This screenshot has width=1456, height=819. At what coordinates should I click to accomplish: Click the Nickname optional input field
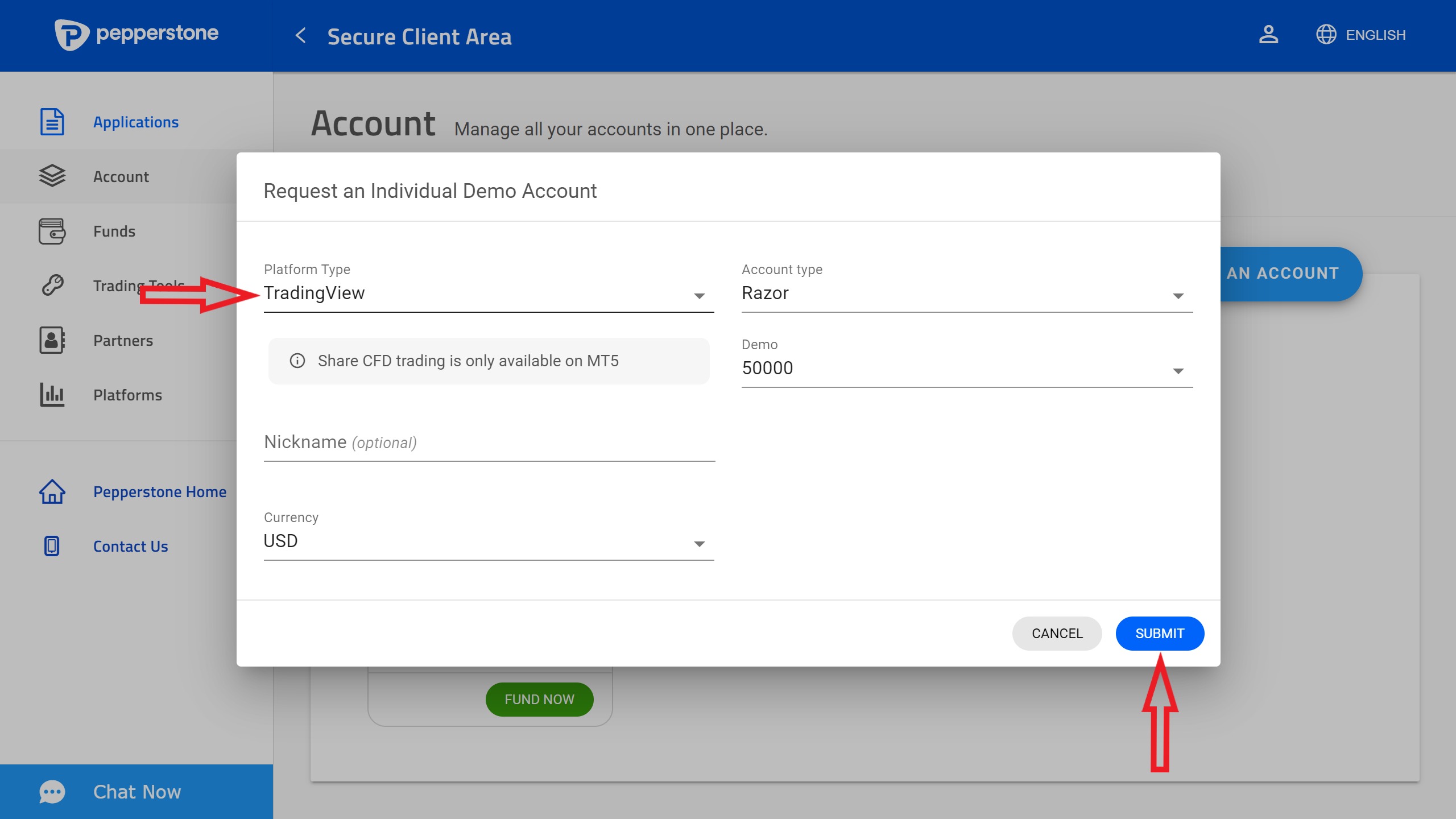tap(488, 442)
